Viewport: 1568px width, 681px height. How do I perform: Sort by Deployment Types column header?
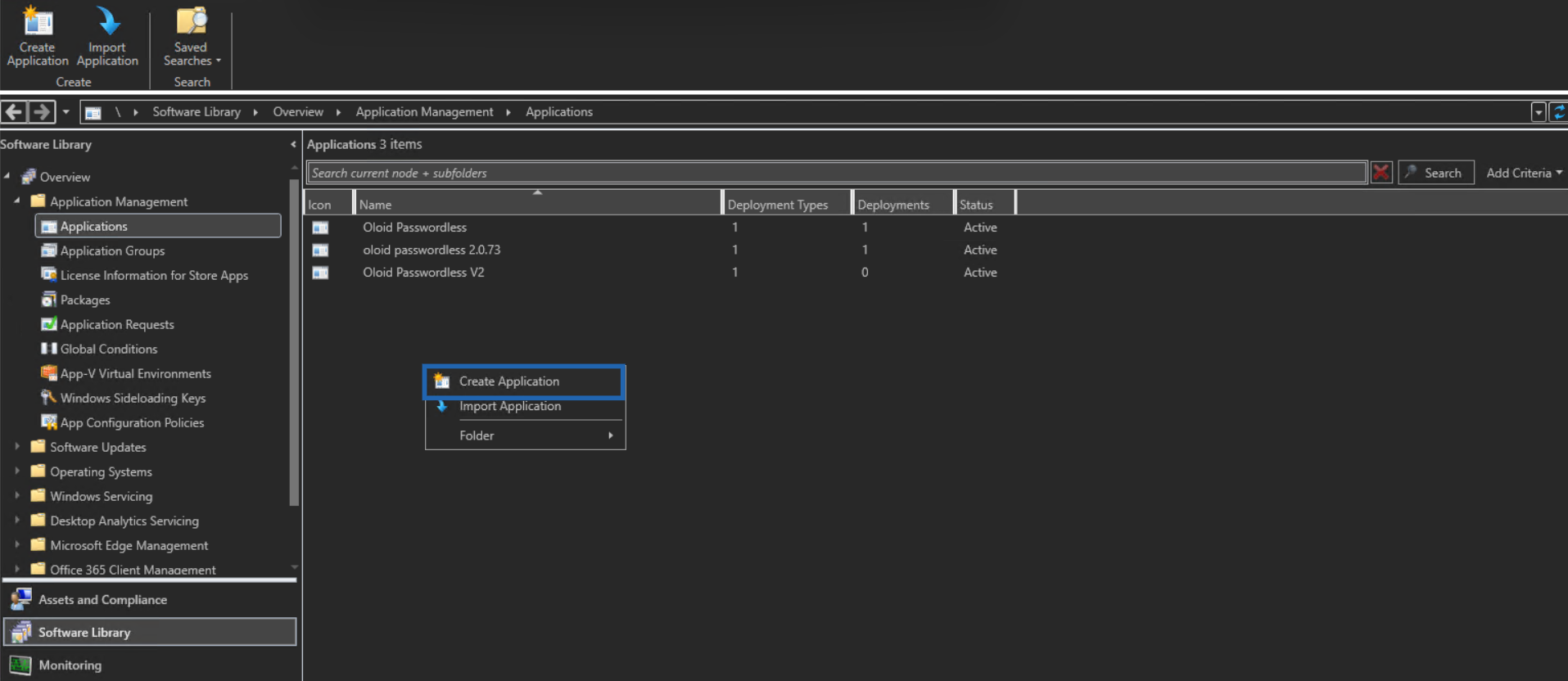click(787, 204)
